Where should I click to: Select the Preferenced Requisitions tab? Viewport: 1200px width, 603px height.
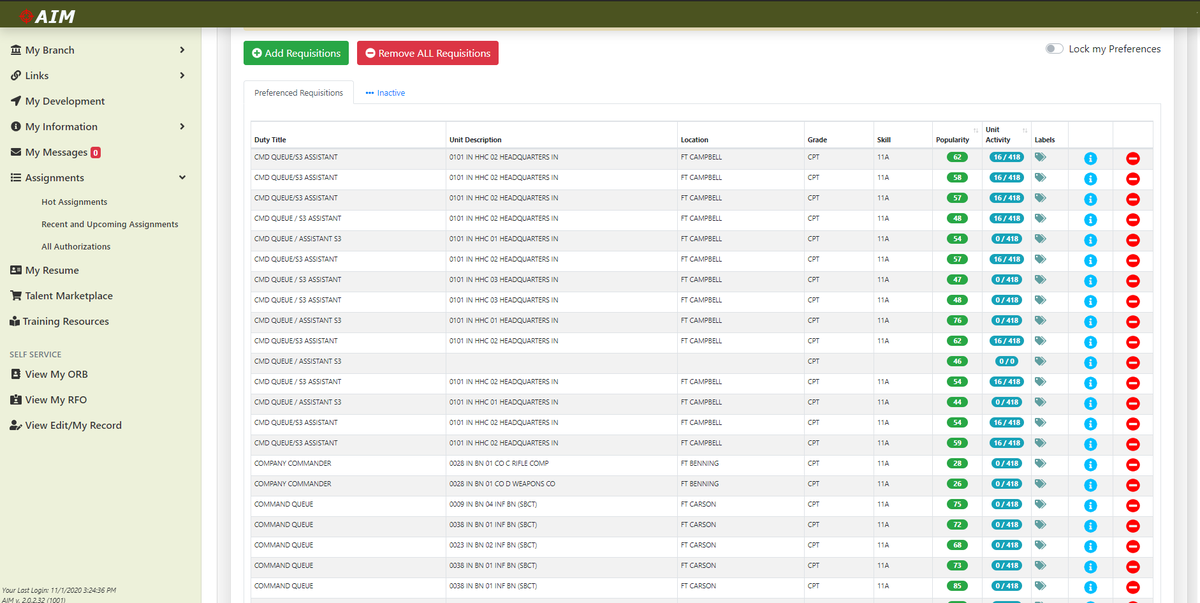point(298,93)
